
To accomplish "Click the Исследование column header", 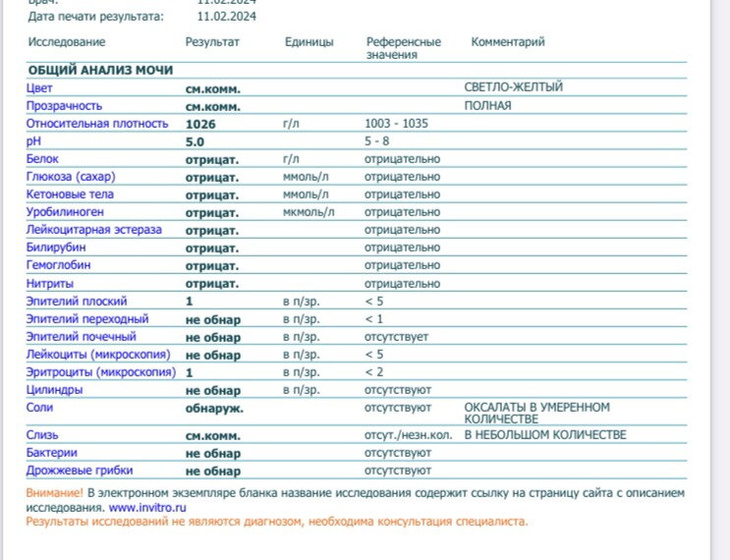I will [x=67, y=42].
